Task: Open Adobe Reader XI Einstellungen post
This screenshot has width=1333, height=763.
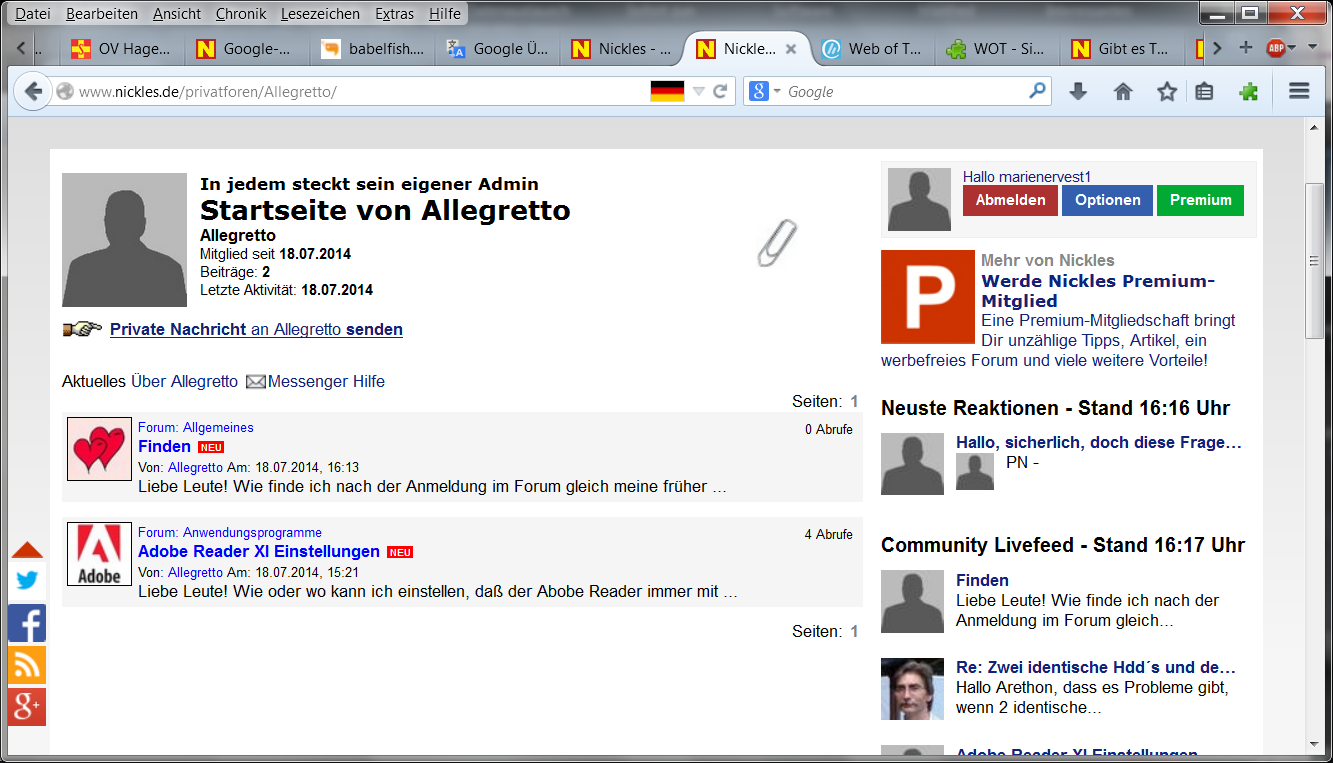Action: pos(259,552)
